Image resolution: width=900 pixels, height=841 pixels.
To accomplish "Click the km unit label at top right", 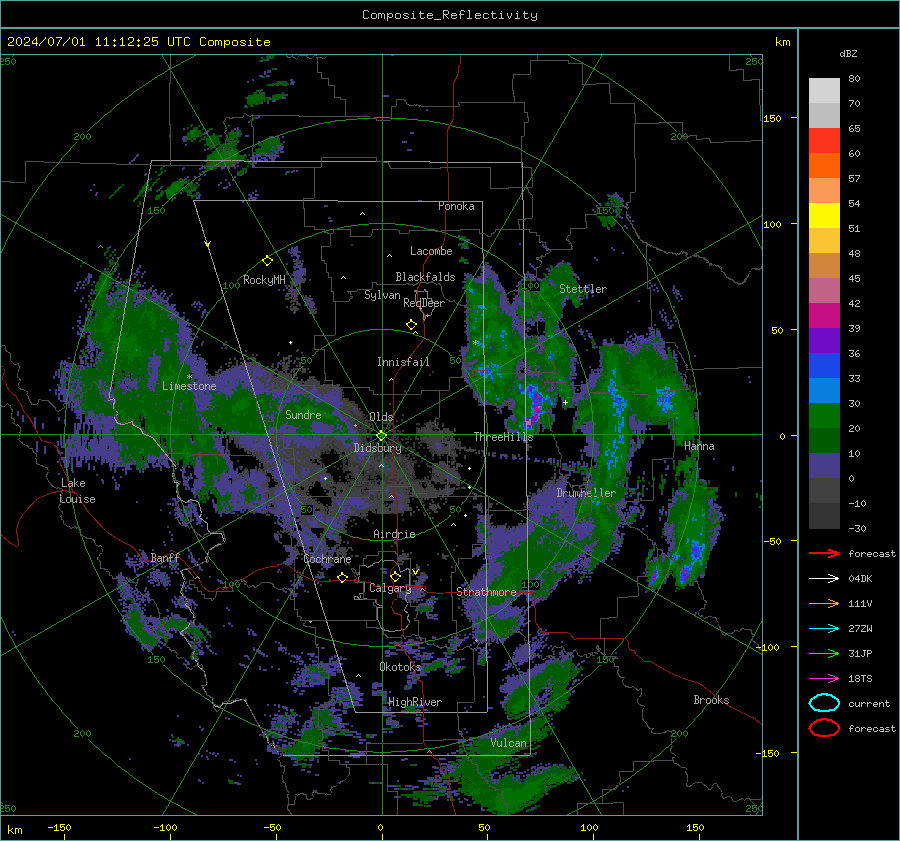I will (782, 42).
